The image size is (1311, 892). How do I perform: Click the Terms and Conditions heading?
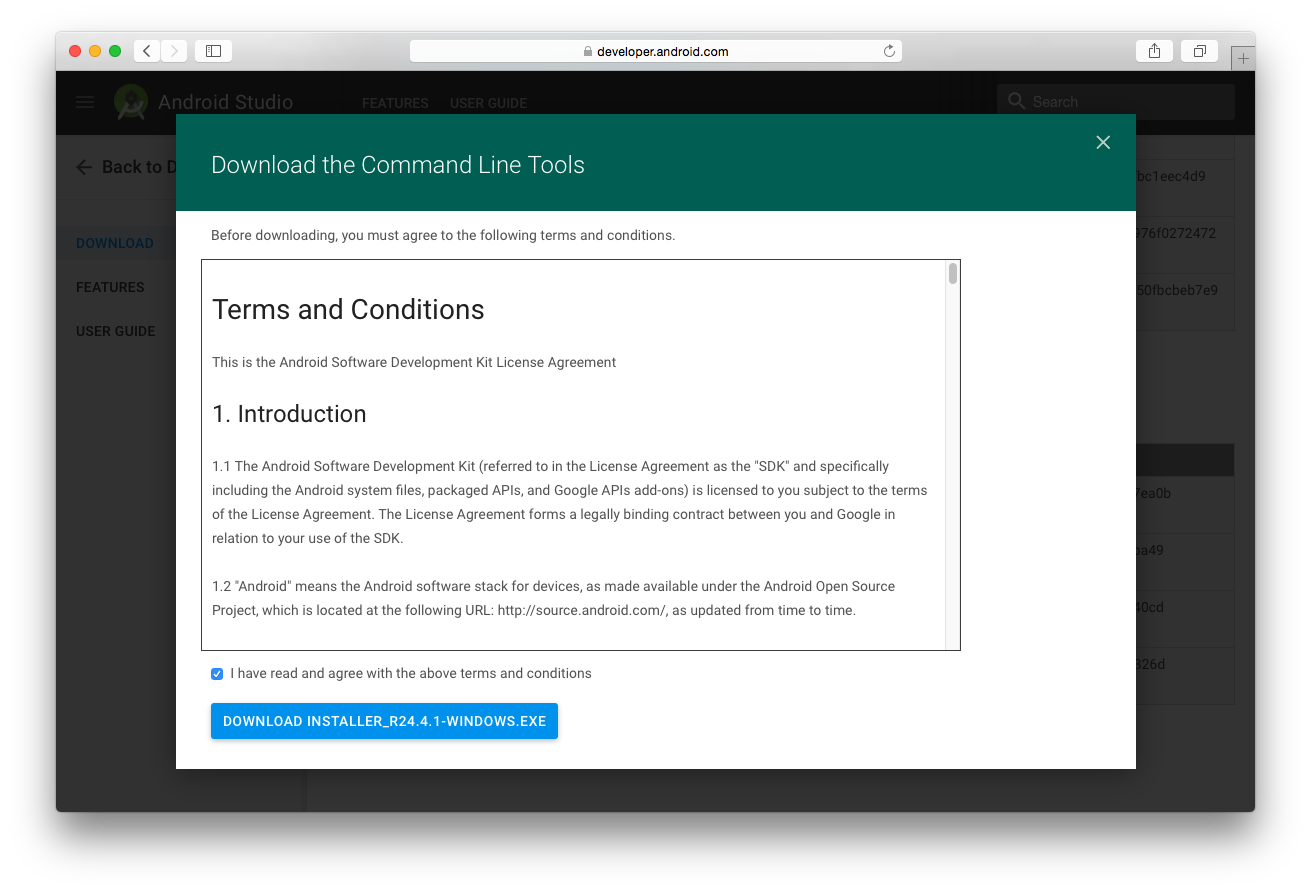(x=348, y=310)
